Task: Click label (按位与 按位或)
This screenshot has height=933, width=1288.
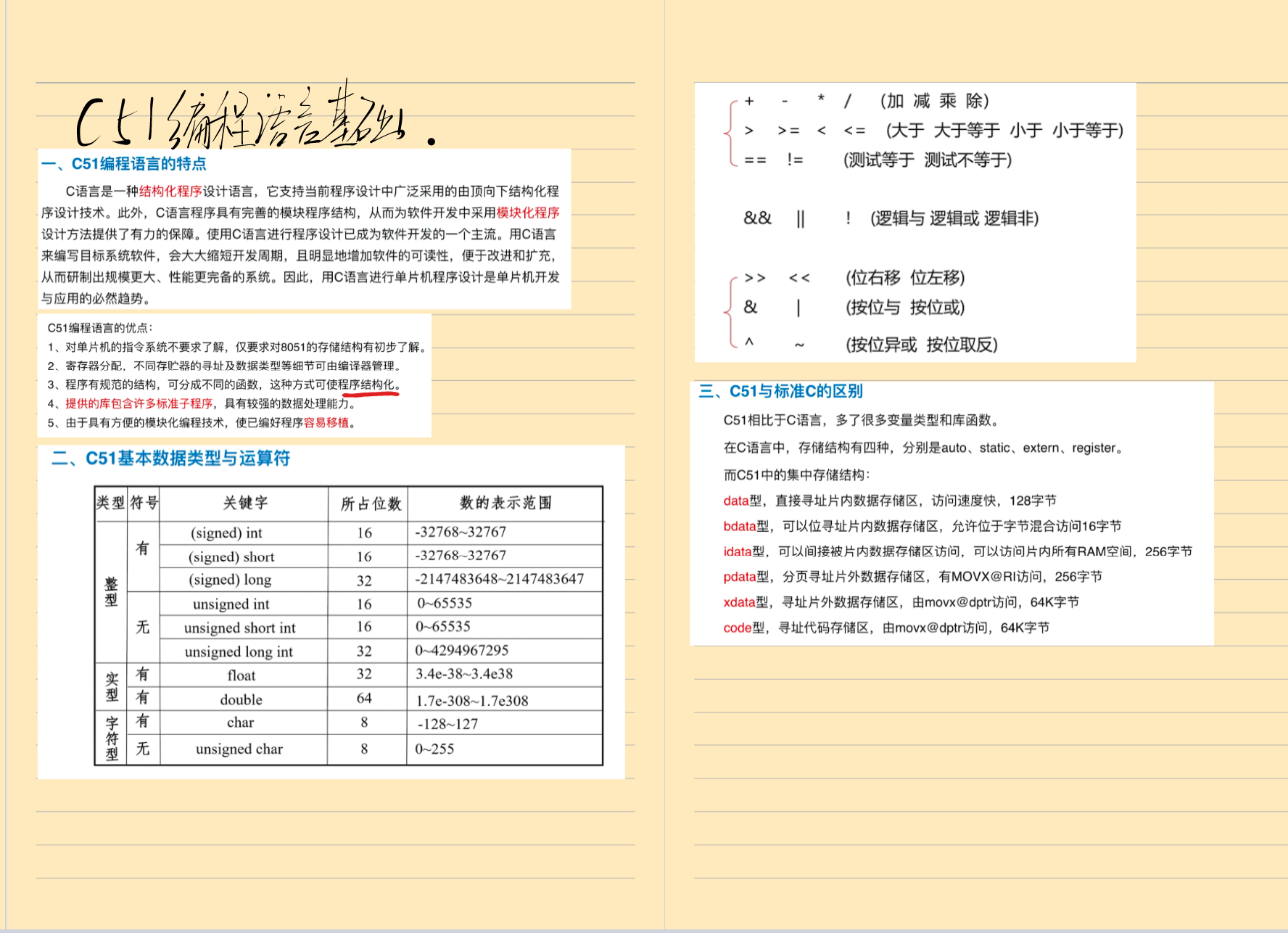Action: (905, 308)
